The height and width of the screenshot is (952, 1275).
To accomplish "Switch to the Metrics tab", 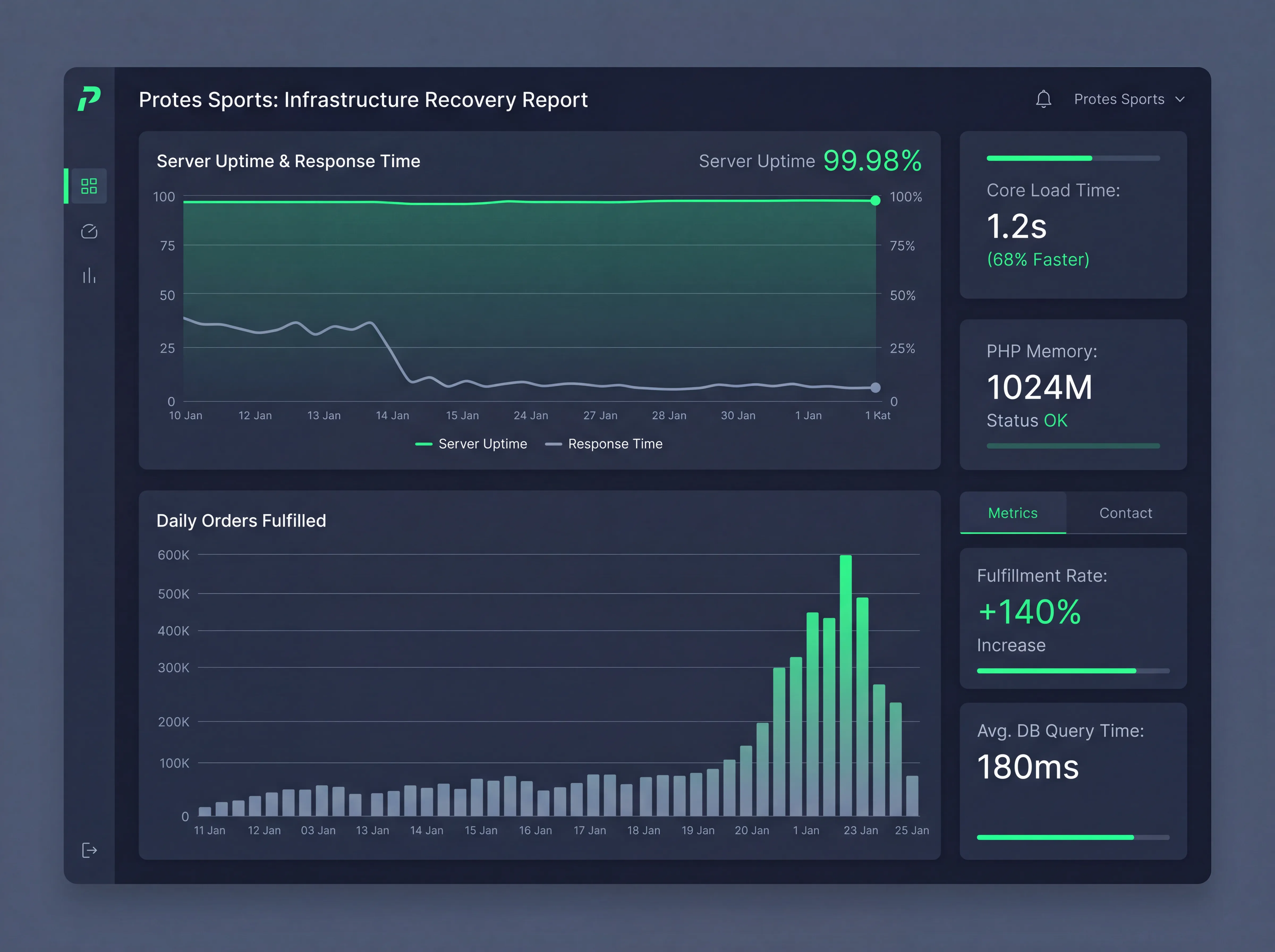I will coord(1013,513).
